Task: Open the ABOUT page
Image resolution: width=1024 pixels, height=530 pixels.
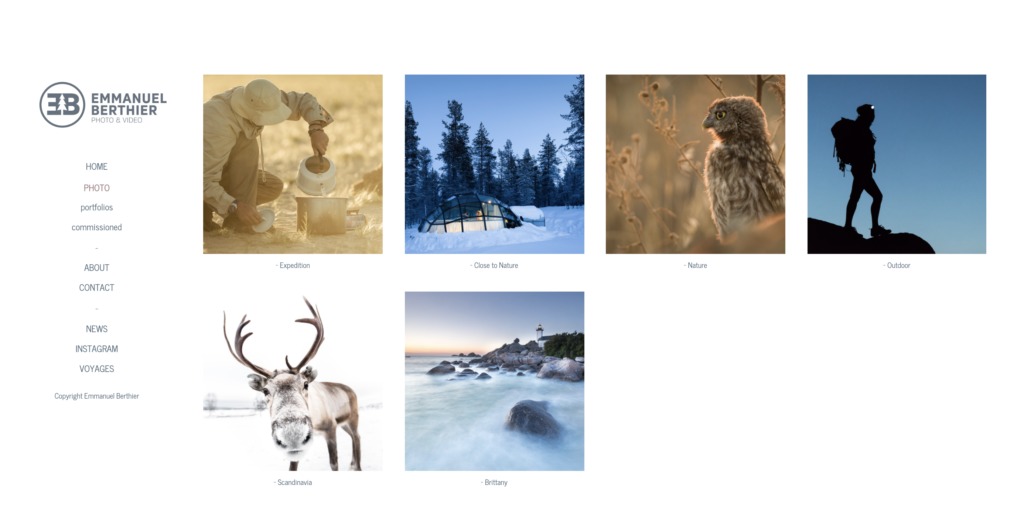Action: click(x=97, y=268)
